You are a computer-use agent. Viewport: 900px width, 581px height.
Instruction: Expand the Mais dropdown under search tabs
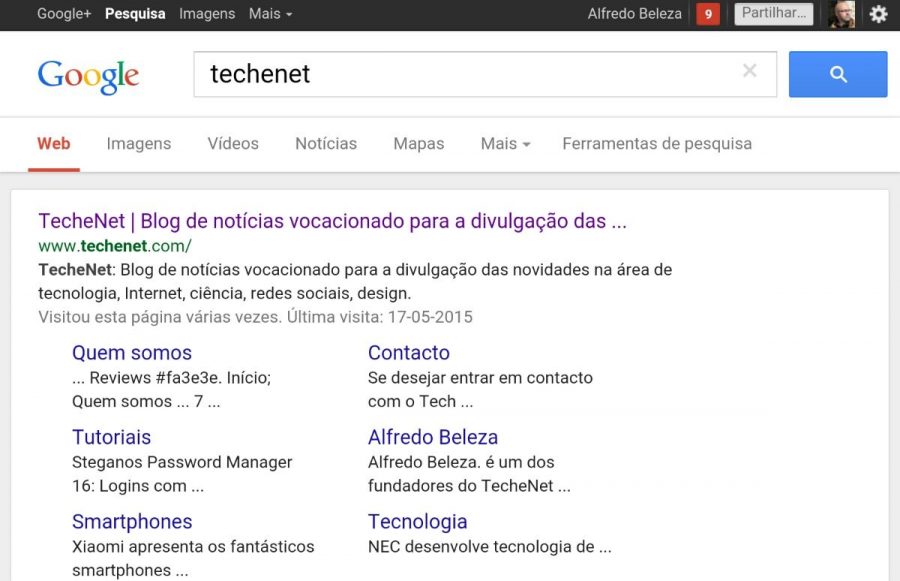click(x=505, y=143)
